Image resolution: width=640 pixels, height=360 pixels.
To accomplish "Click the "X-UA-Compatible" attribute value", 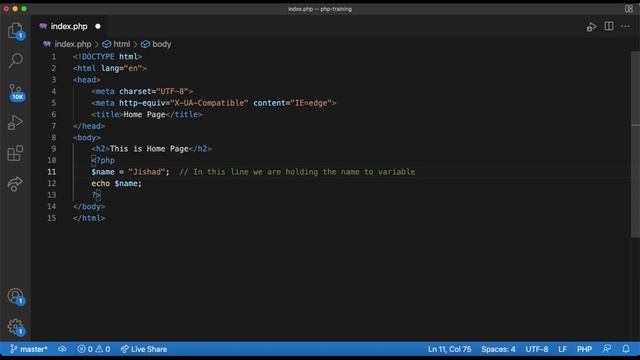I will point(209,103).
